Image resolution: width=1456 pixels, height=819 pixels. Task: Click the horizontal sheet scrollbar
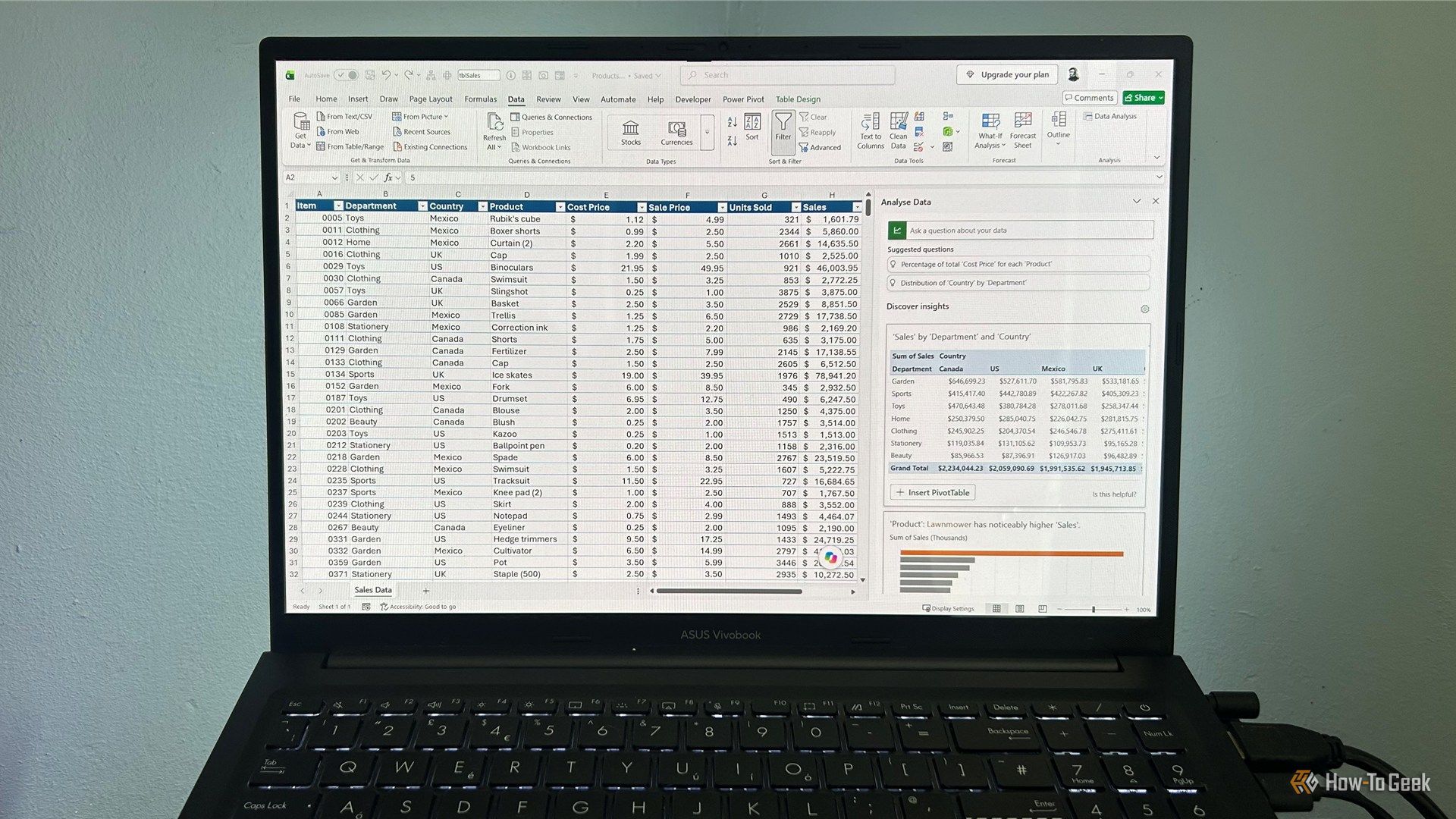point(729,591)
